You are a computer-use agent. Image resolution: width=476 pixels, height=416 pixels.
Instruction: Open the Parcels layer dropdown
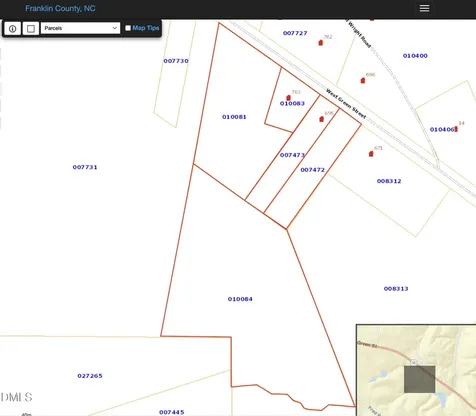80,28
